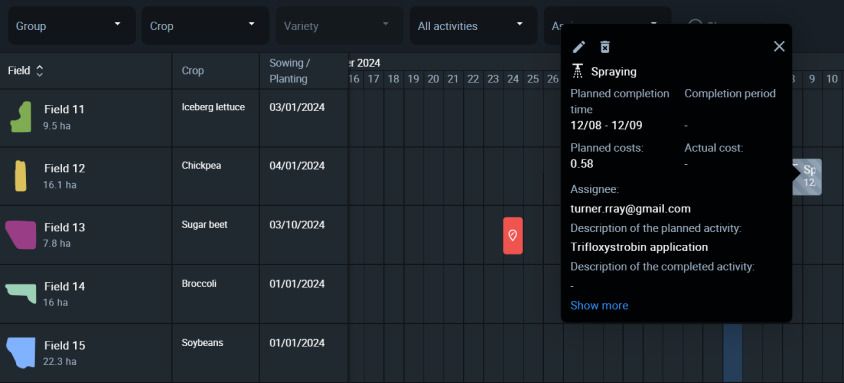
Task: Click the 01/01/2024 sowing date of Field 15
Action: (297, 343)
